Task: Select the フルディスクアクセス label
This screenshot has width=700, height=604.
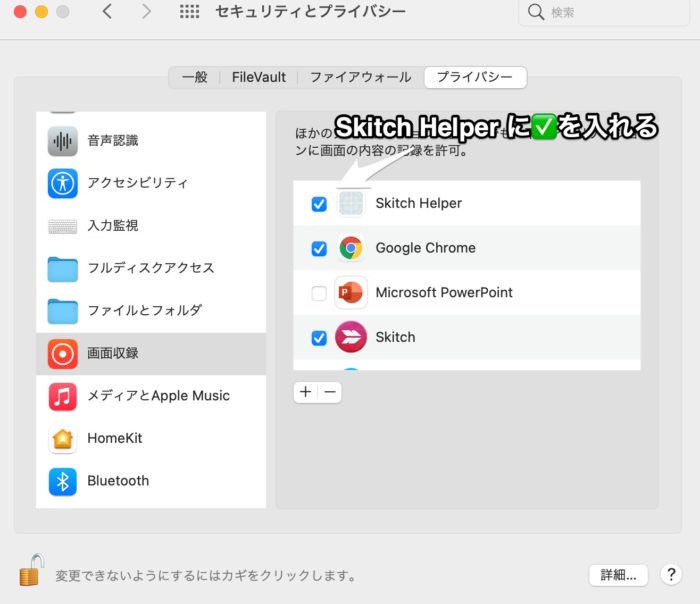Action: tap(151, 268)
